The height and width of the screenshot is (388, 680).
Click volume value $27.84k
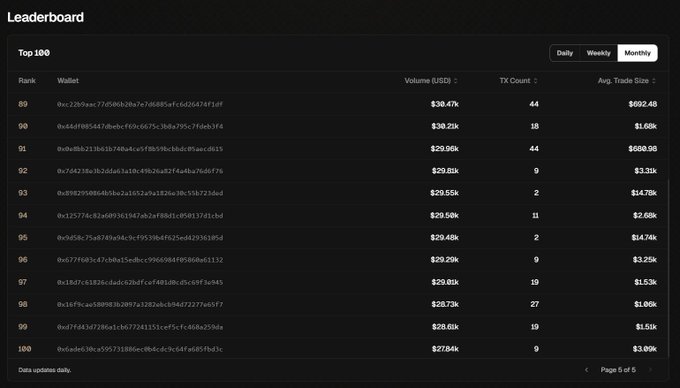[445, 349]
